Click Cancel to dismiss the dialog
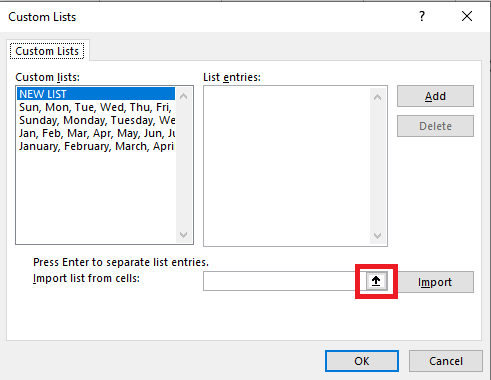This screenshot has height=380, width=491. click(x=446, y=361)
